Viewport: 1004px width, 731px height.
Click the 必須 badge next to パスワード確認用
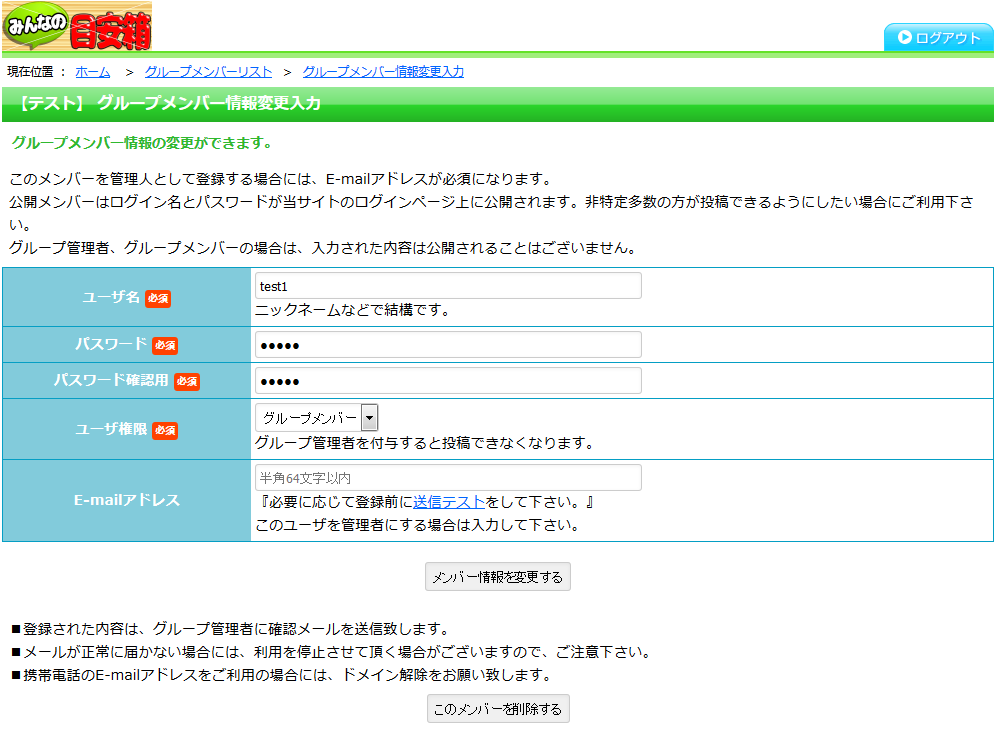pos(186,381)
